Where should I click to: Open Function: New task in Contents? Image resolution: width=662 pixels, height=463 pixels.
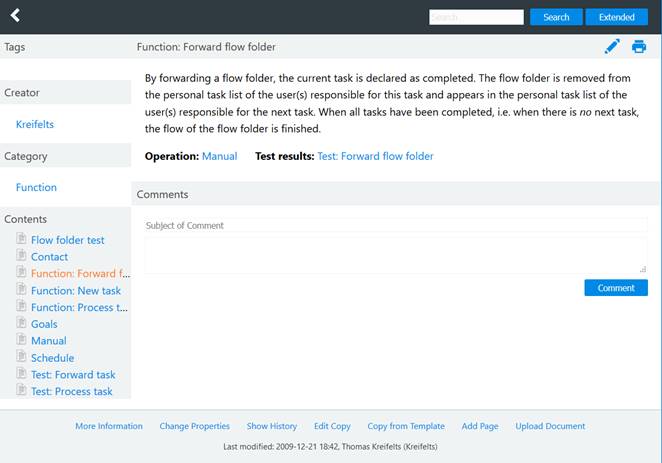tap(76, 291)
